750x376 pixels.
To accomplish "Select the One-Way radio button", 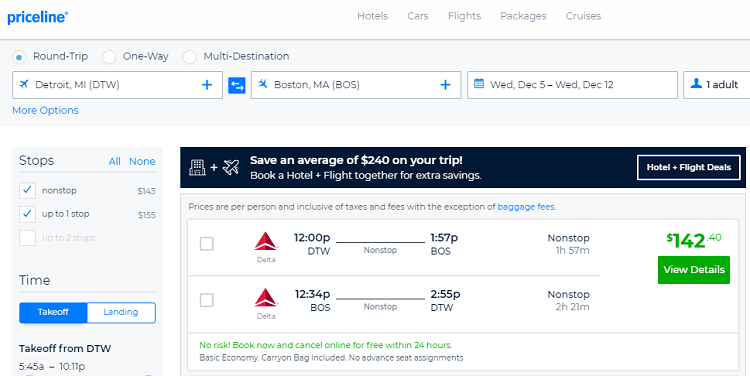I will pos(109,57).
